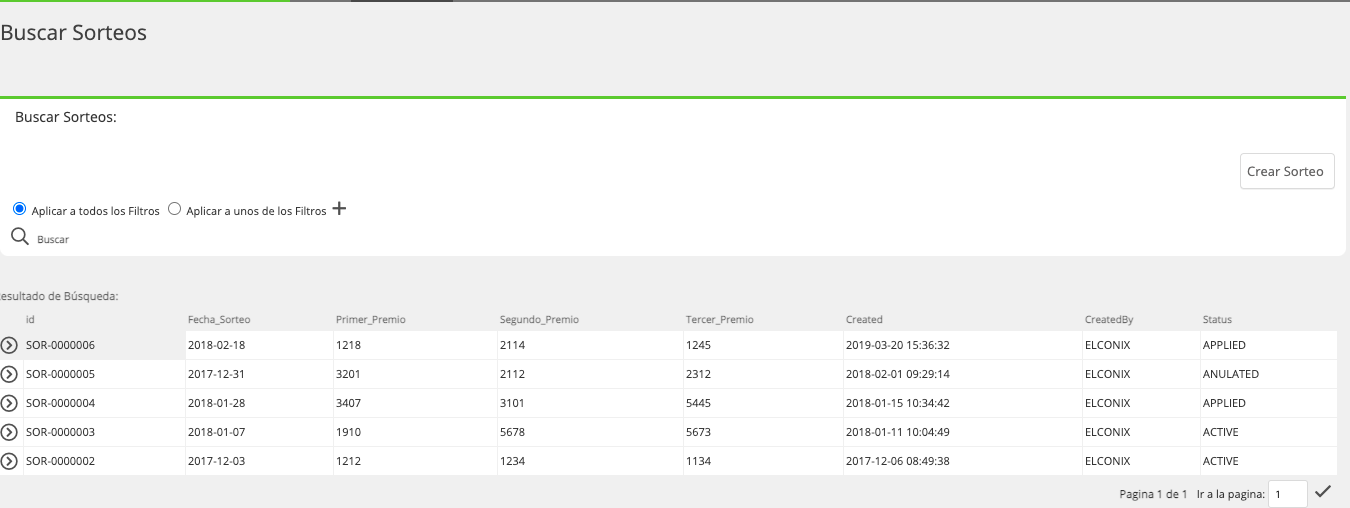This screenshot has height=508, width=1350.
Task: Click Tercer_Premio value 5445
Action: pos(698,403)
